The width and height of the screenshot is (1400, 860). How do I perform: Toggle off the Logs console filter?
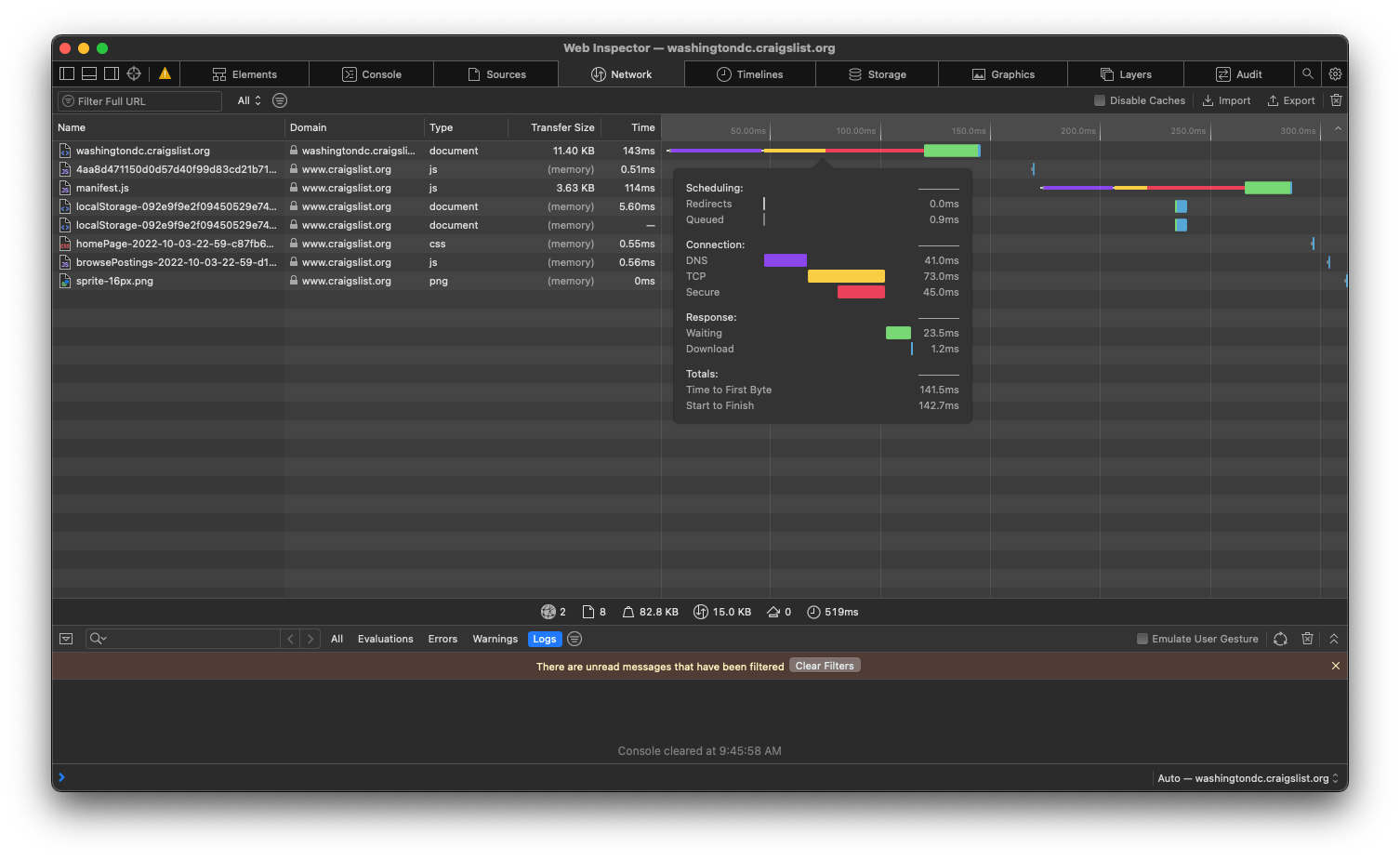point(545,639)
